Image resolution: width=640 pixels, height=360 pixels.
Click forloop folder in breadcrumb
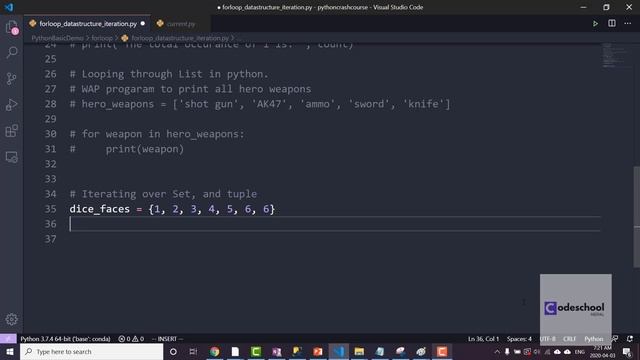click(102, 38)
